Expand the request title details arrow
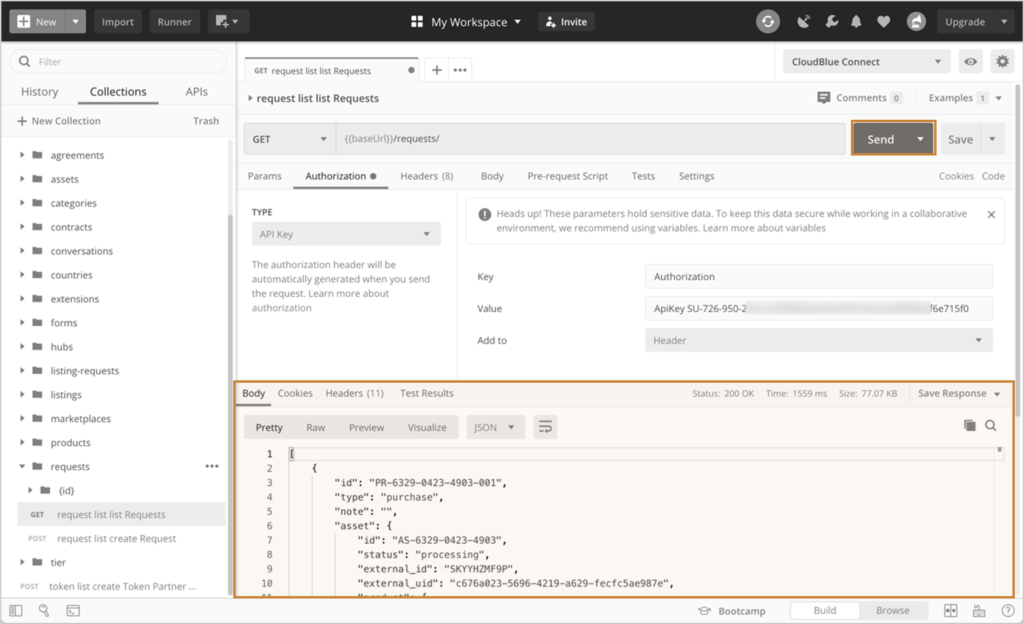Screen dimensions: 1024x624 [x=250, y=98]
